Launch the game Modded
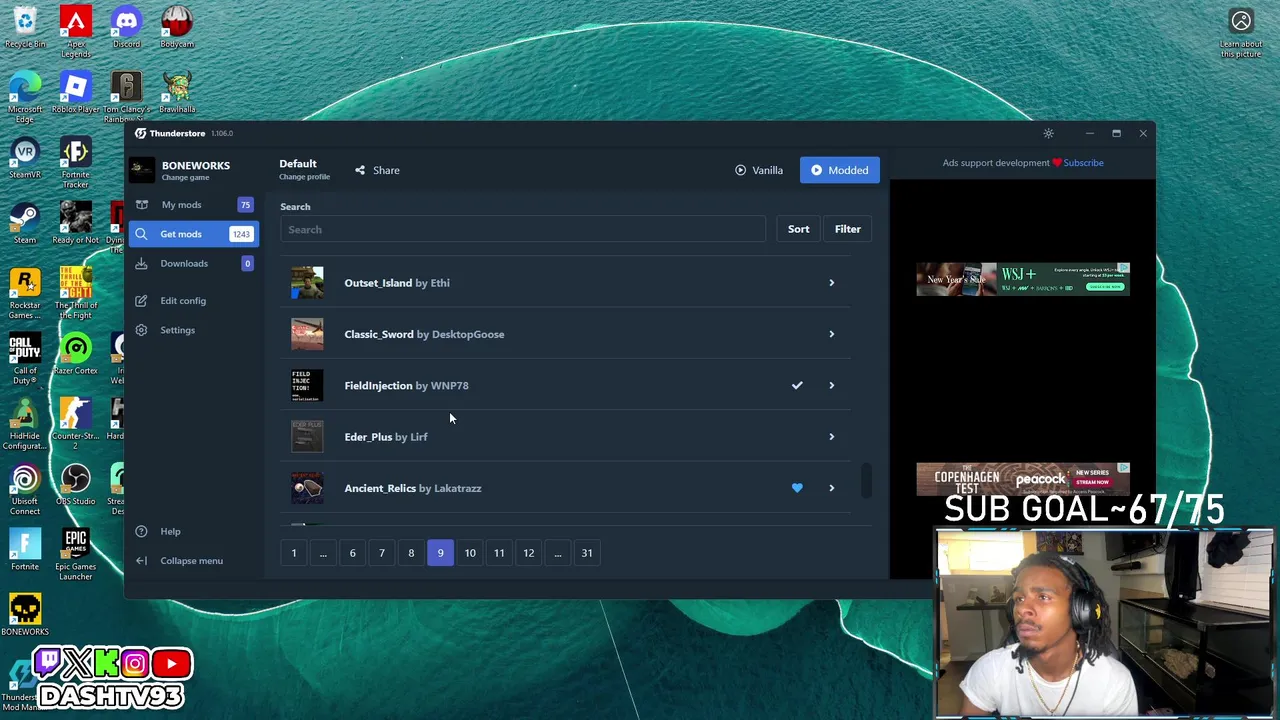 (839, 170)
